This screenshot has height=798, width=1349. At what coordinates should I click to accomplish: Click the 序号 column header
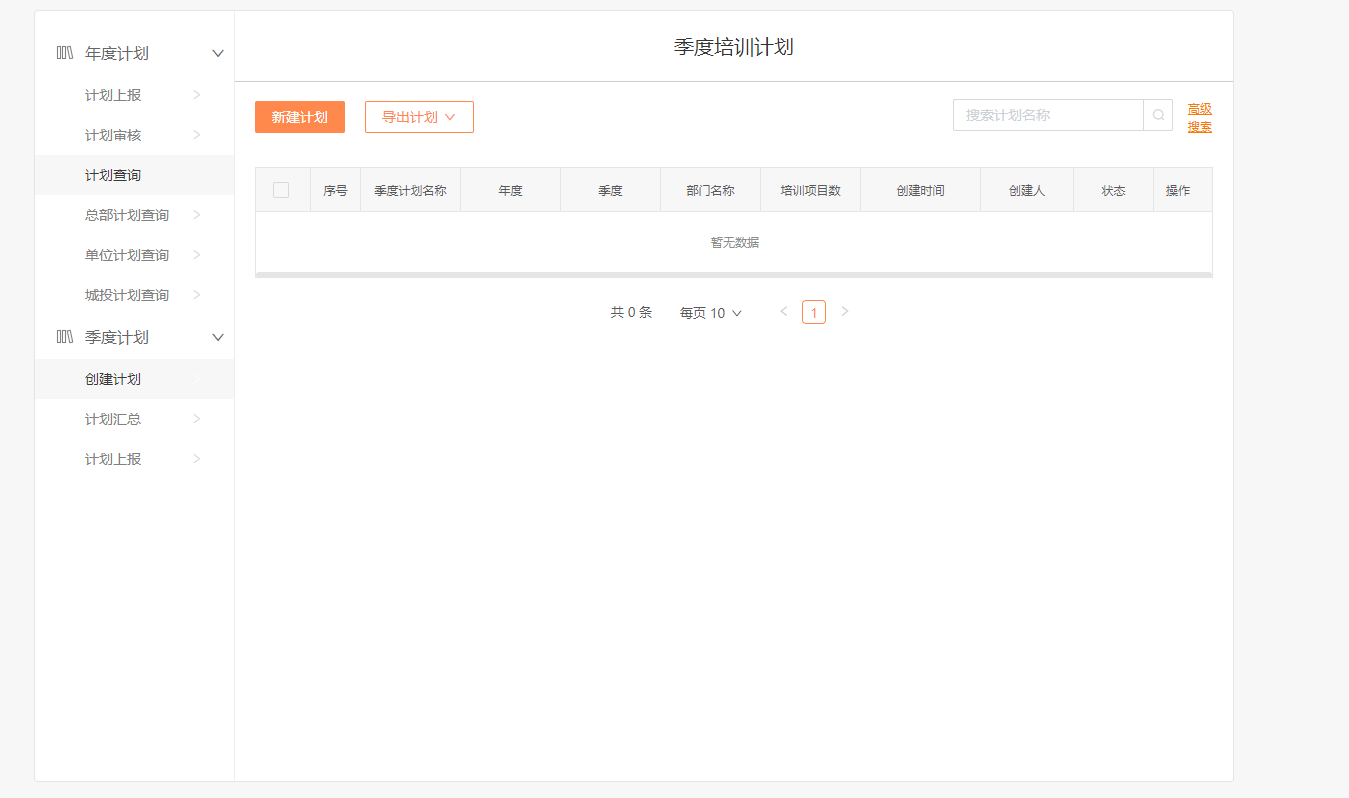[x=335, y=190]
